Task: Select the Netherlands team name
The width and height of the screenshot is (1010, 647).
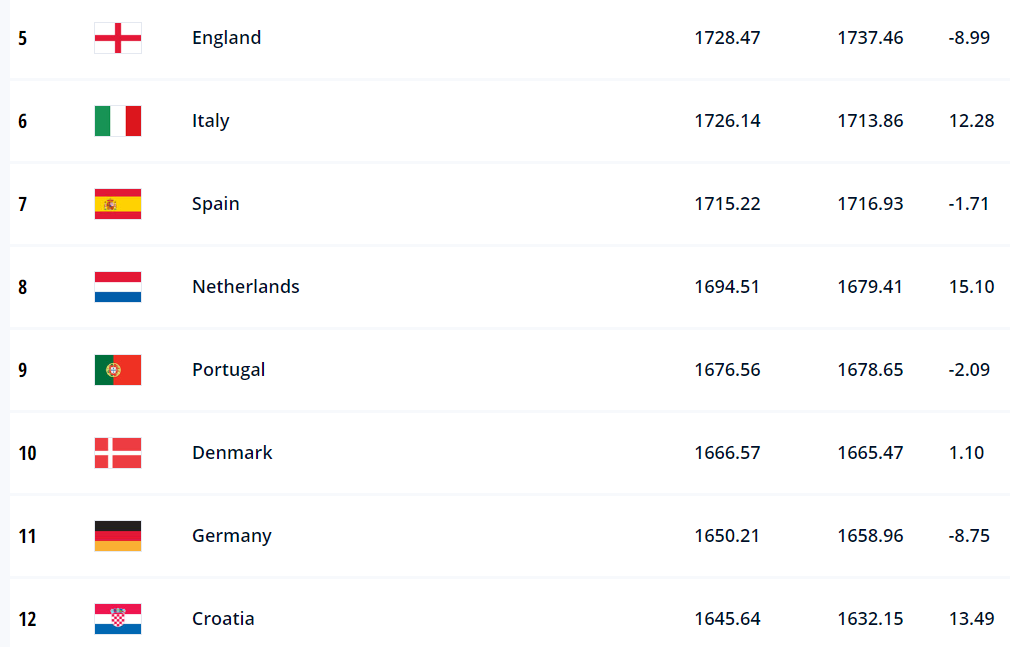Action: click(245, 287)
